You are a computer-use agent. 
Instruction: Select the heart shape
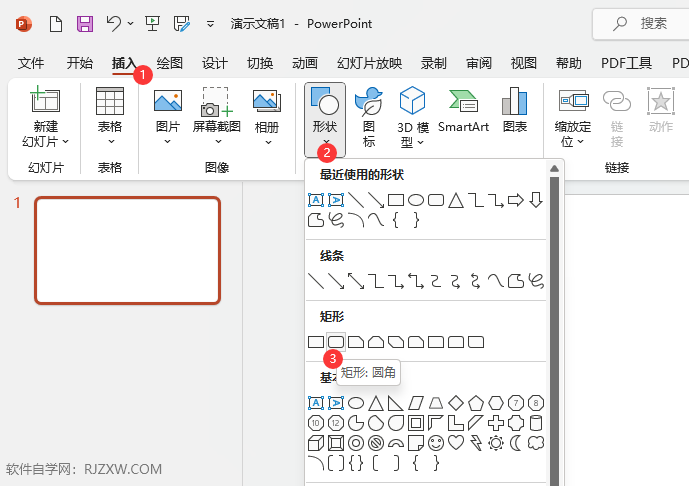click(456, 442)
